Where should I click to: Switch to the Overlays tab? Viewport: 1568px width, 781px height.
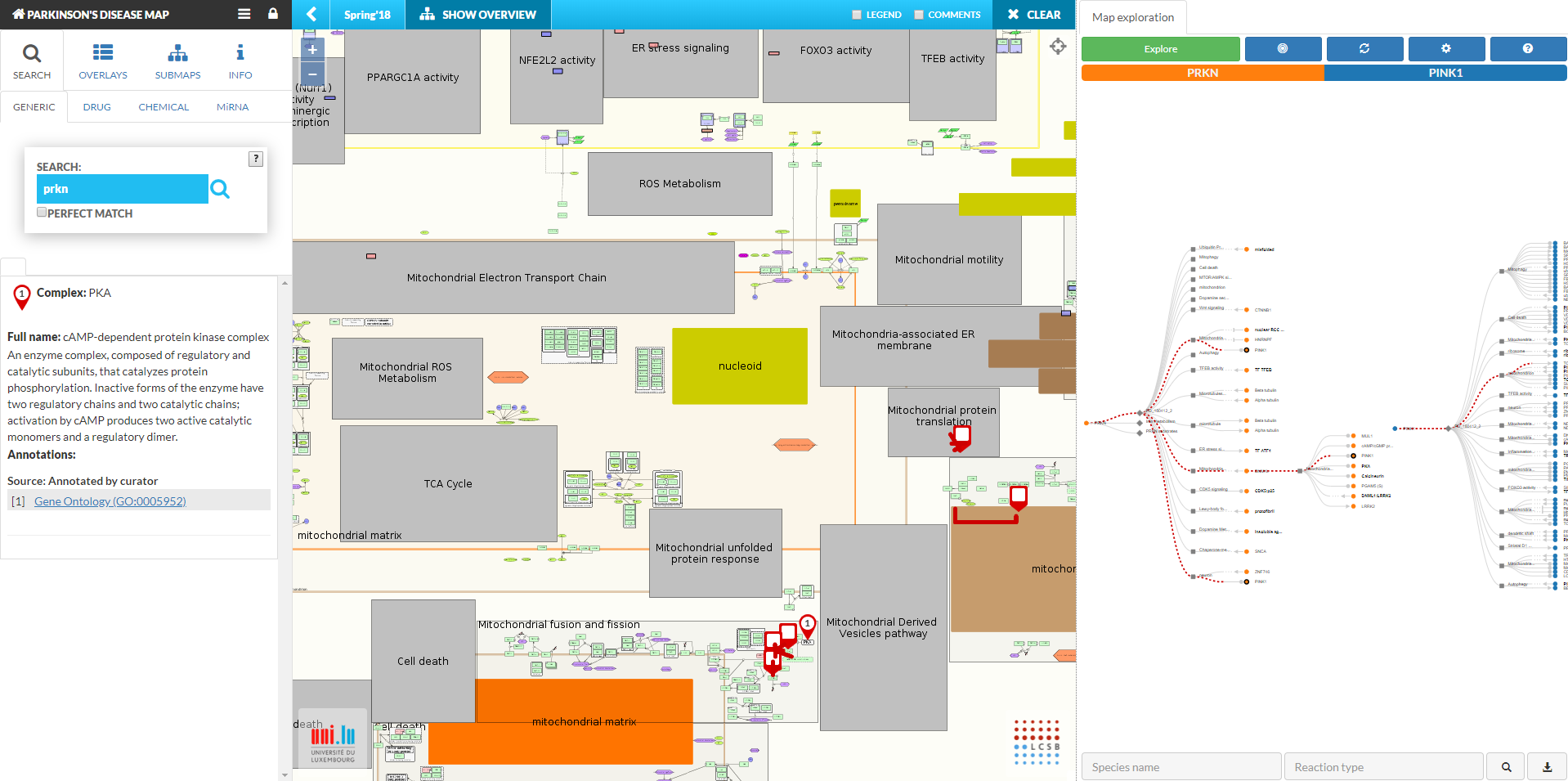pyautogui.click(x=103, y=61)
